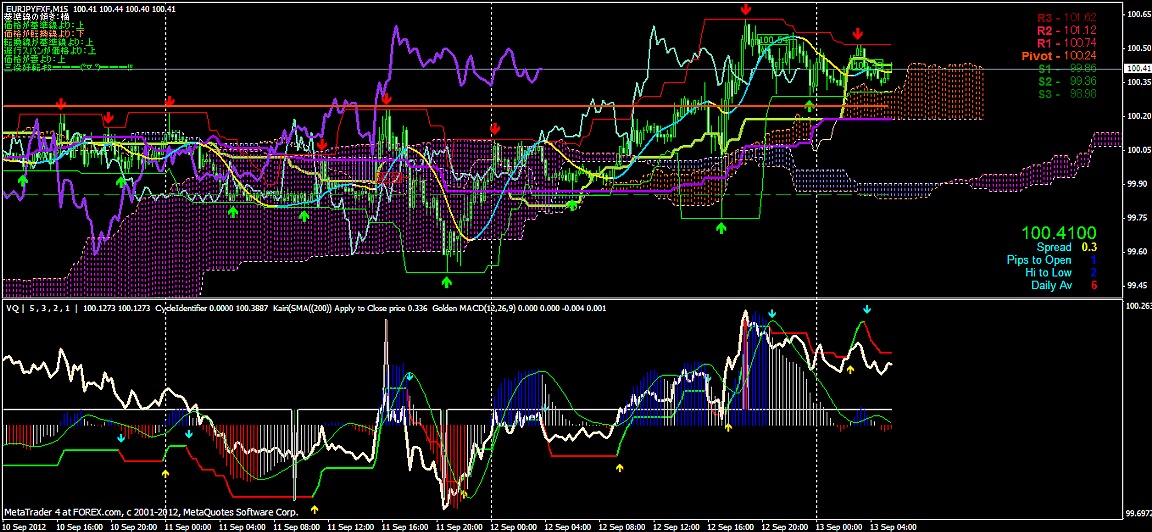Image resolution: width=1152 pixels, height=532 pixels.
Task: Click the 100.65 mark on the price axis
Action: point(1137,15)
